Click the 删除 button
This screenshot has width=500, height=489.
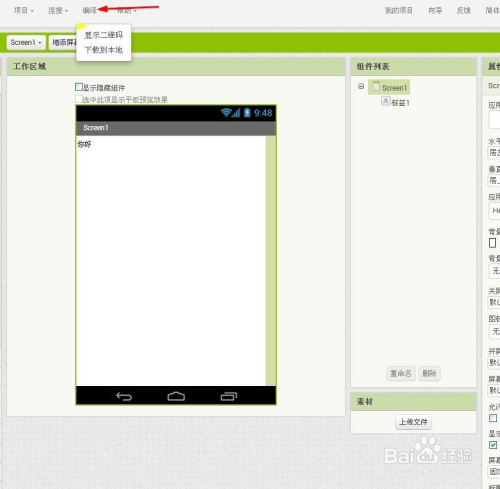tap(429, 373)
